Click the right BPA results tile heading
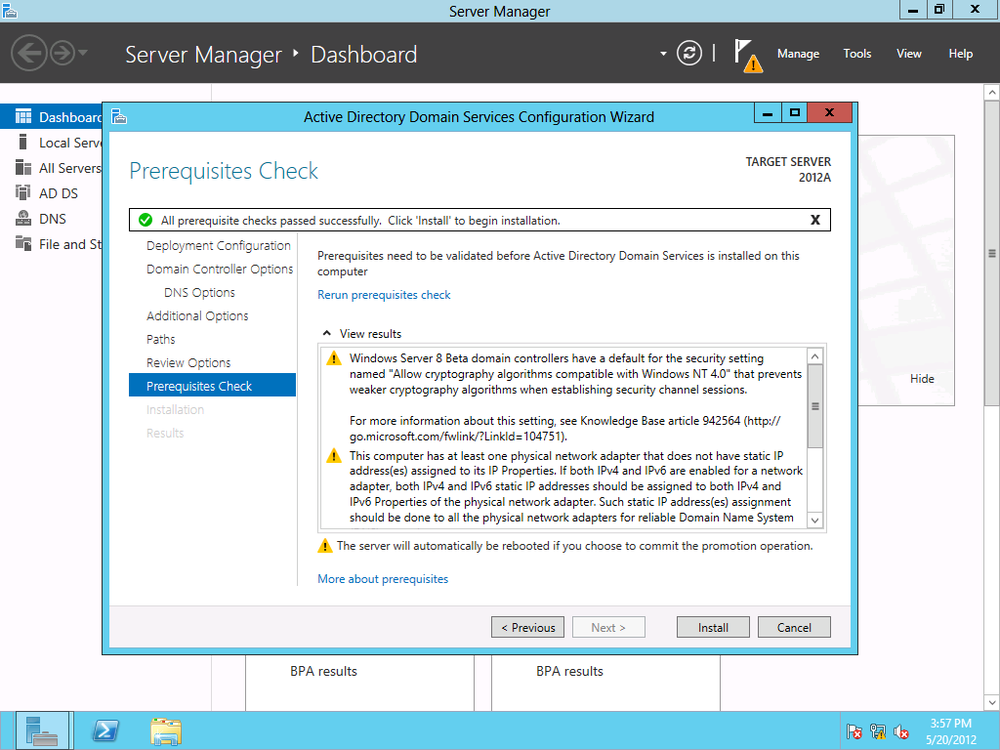Image resolution: width=1000 pixels, height=750 pixels. click(x=570, y=671)
